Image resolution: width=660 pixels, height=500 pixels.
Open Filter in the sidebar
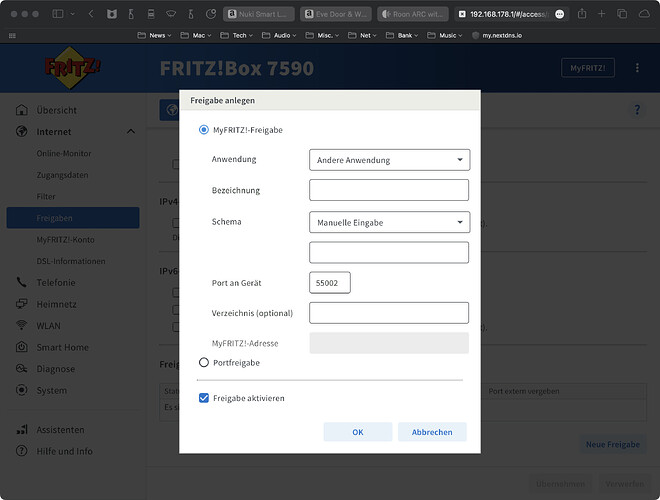coord(46,197)
